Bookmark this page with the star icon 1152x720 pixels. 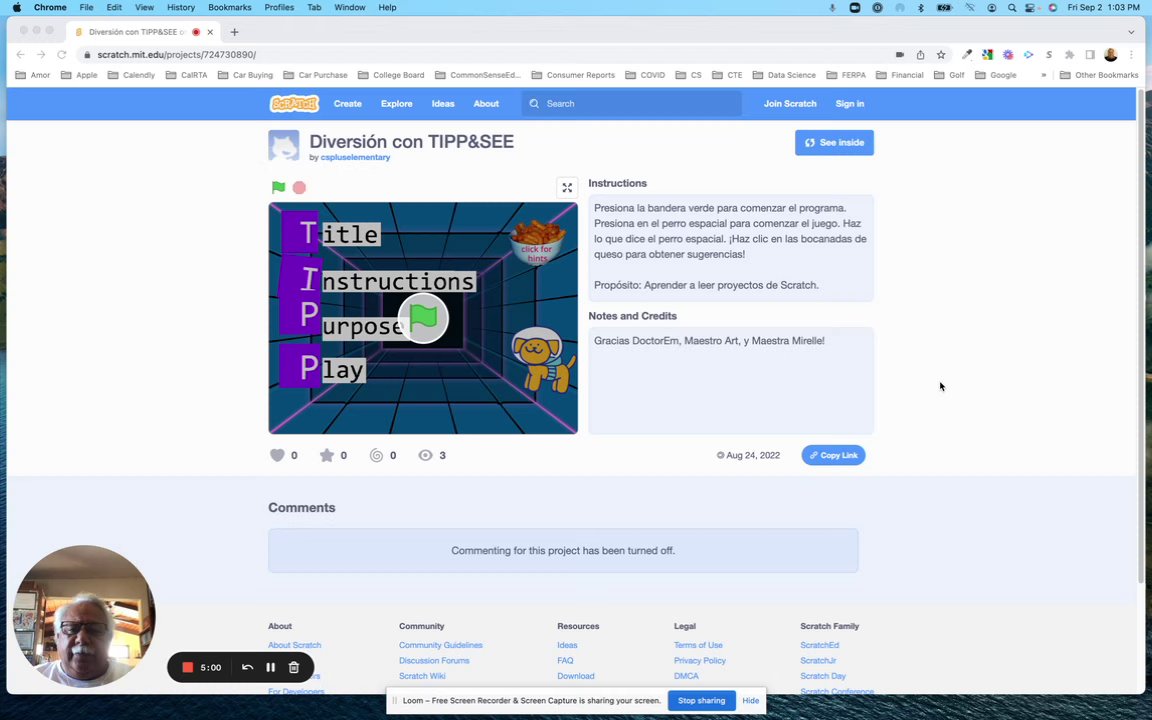pyautogui.click(x=941, y=54)
